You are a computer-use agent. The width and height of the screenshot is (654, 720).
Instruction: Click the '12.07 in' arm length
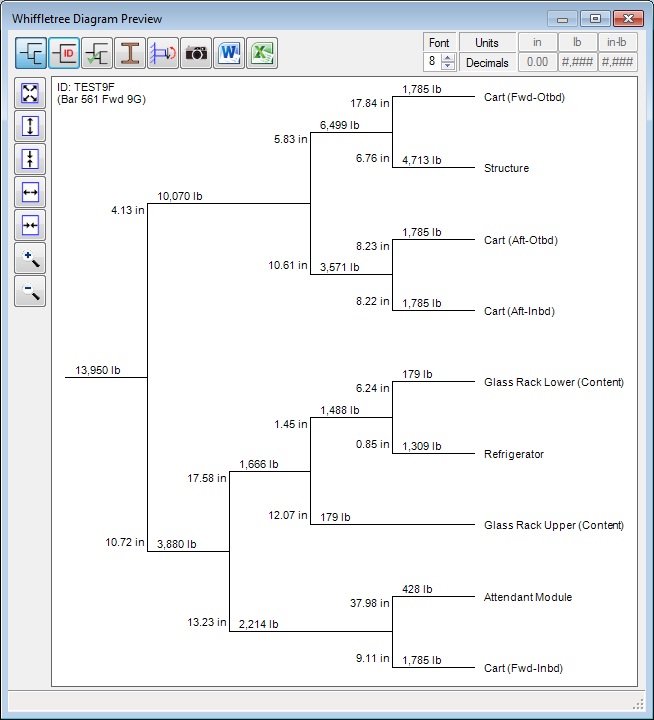tap(288, 515)
